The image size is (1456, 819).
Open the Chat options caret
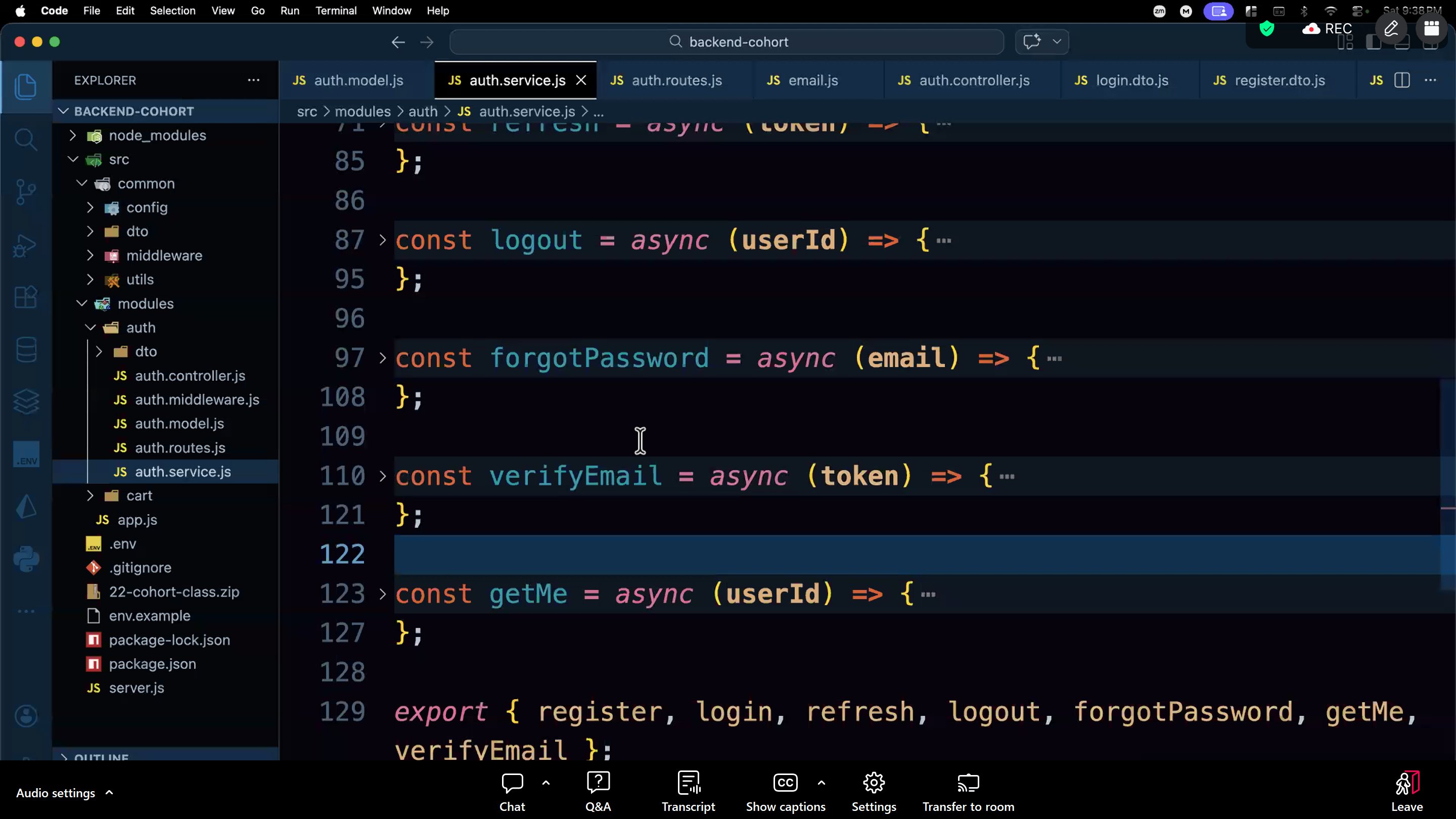[546, 783]
